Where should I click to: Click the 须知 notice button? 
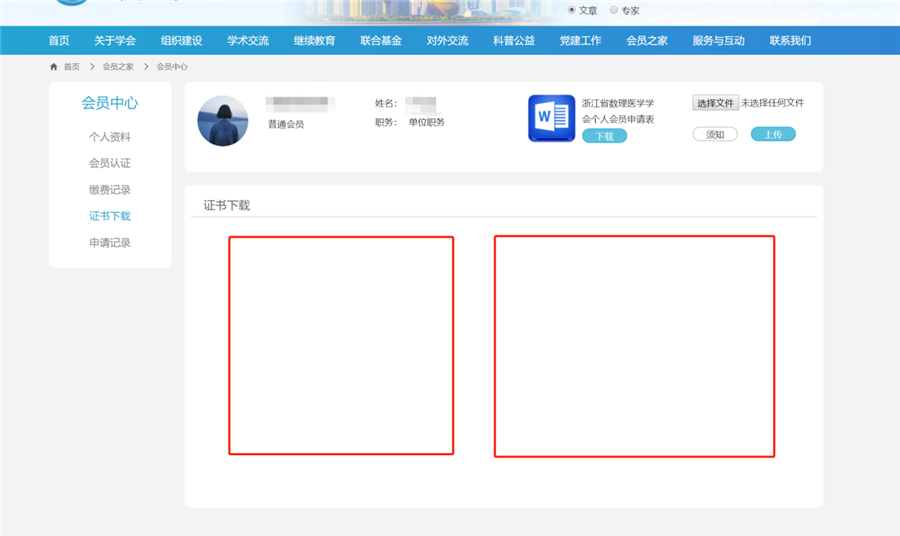click(715, 134)
